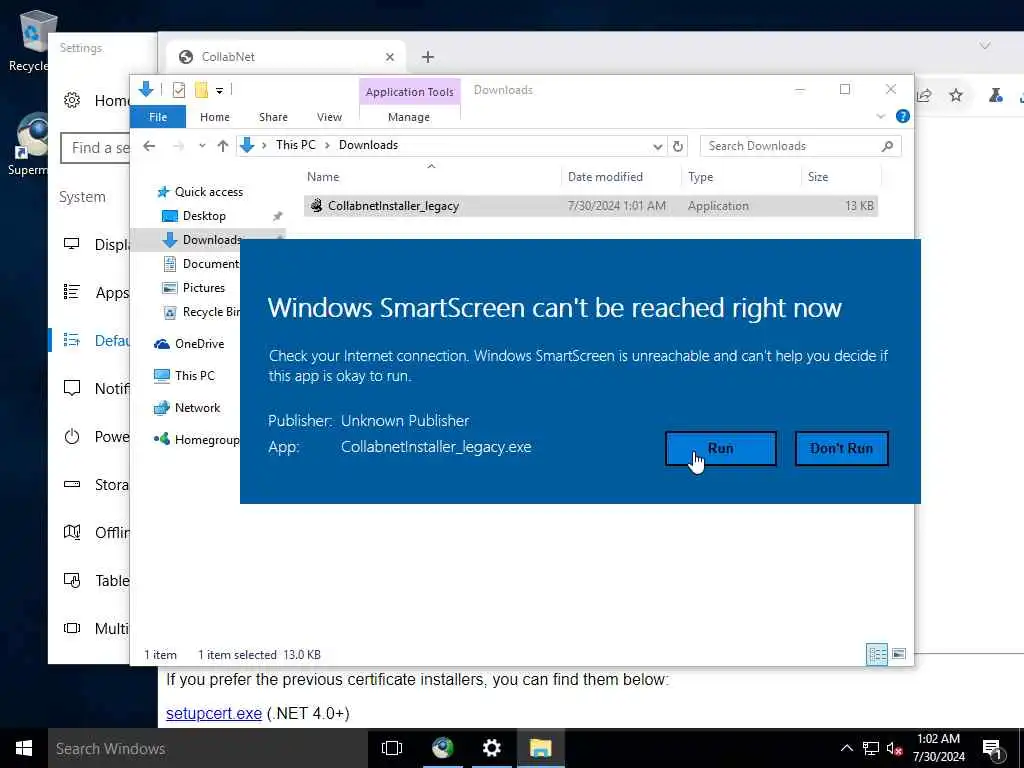Open Task View on the taskbar

392,748
